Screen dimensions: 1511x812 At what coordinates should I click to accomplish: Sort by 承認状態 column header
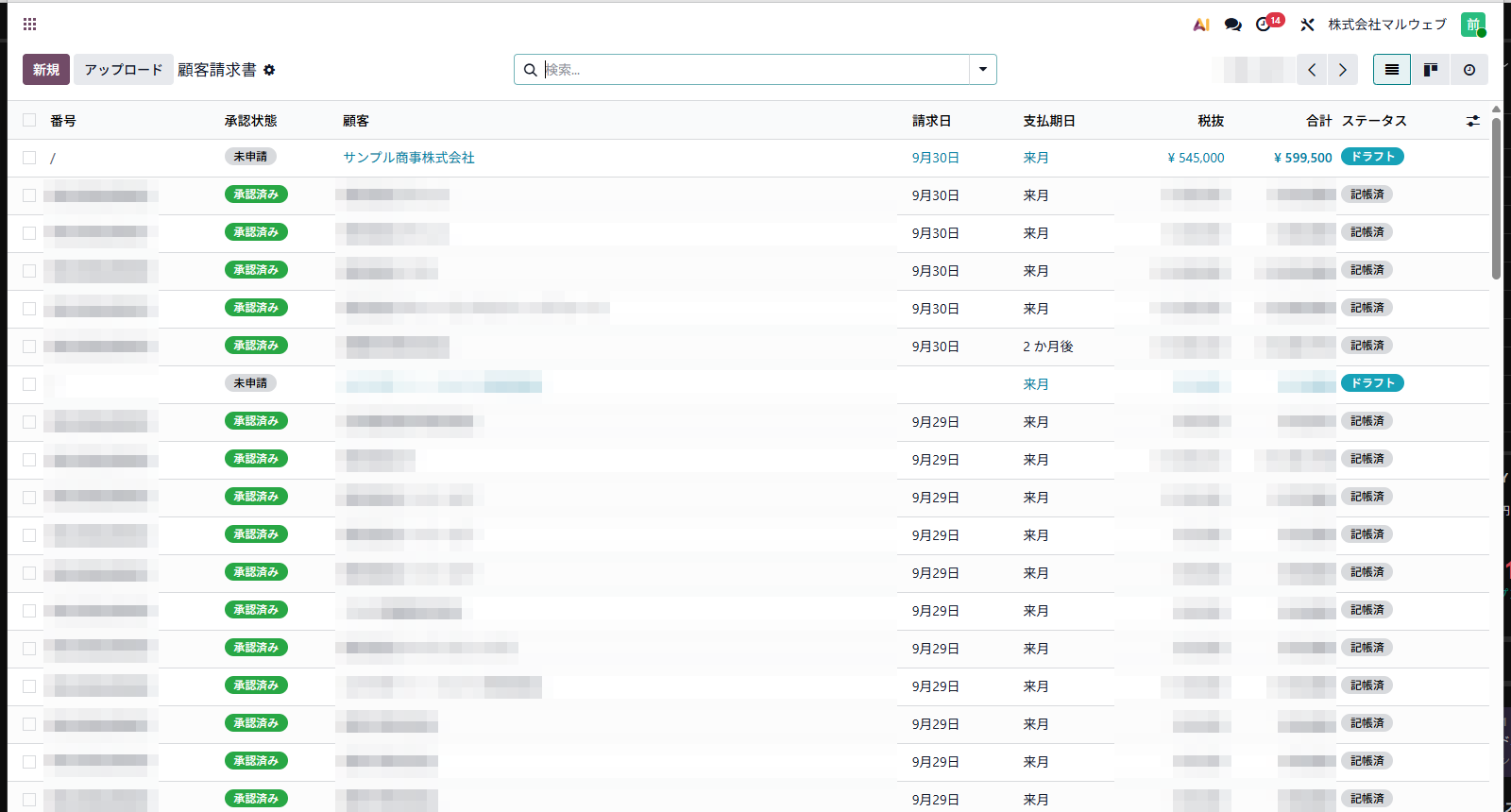[x=251, y=121]
